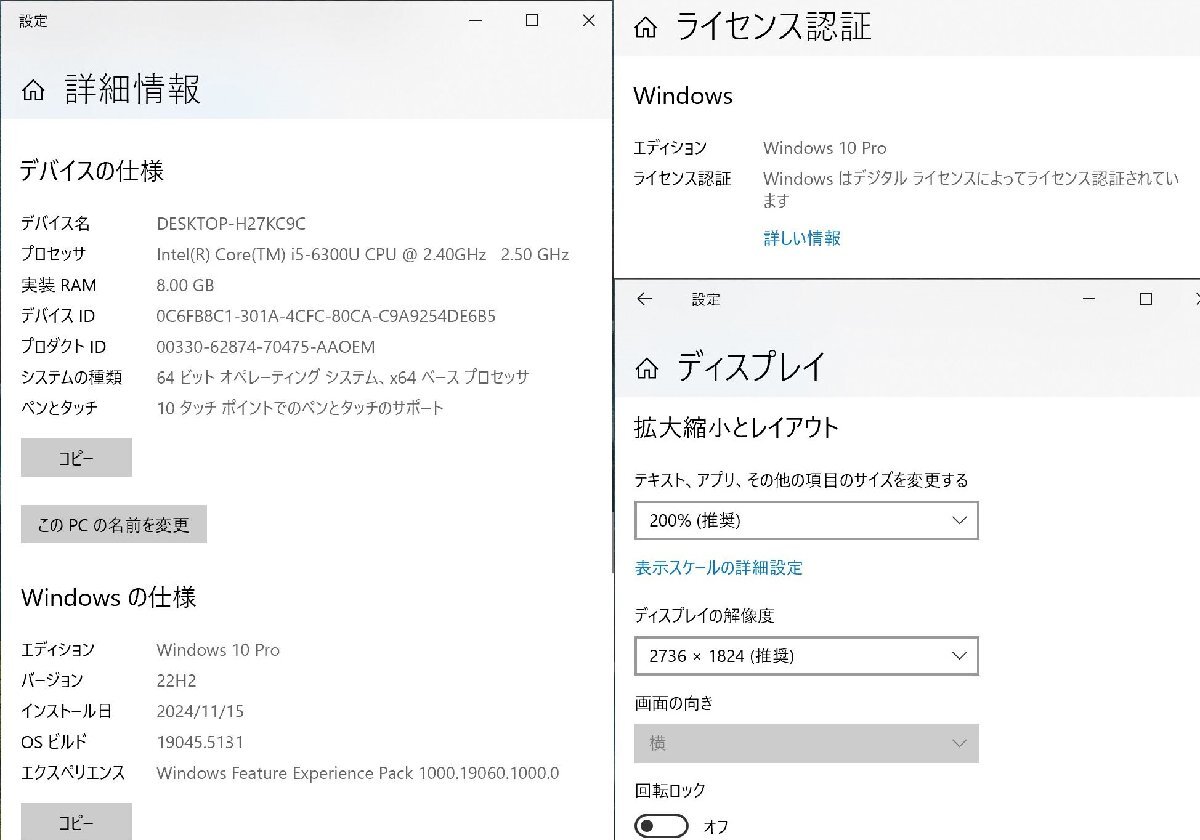Select the install date 2024/11/15

(200, 711)
